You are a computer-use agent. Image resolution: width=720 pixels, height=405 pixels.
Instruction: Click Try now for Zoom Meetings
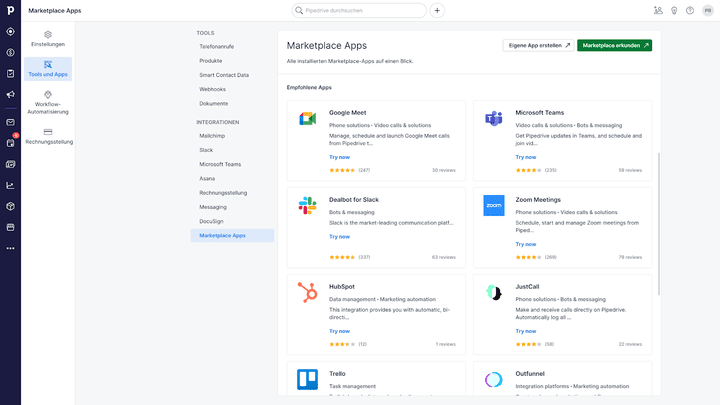[x=526, y=244]
